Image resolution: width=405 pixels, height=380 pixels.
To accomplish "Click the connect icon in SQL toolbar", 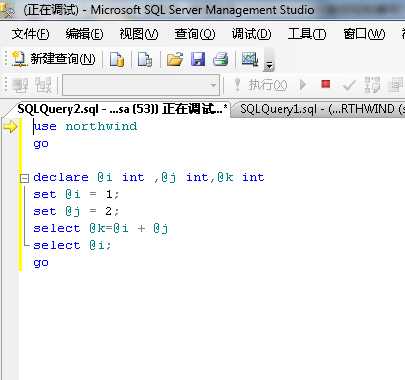I will [20, 85].
